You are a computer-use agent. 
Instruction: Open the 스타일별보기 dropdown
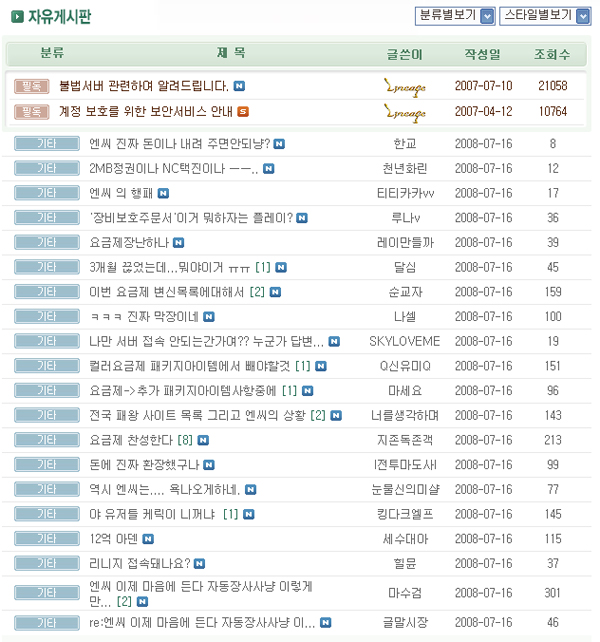[x=545, y=15]
